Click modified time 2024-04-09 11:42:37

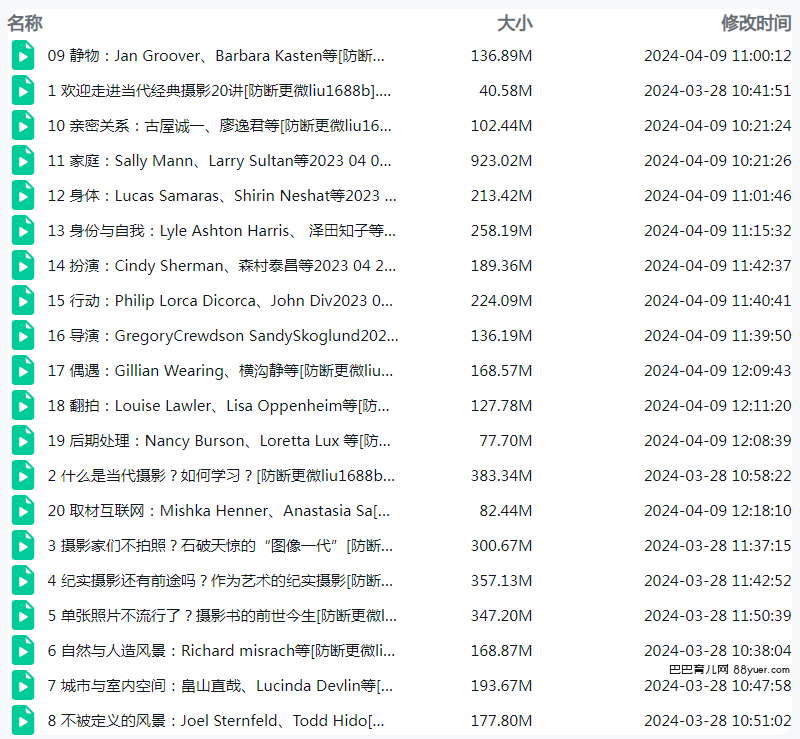718,266
